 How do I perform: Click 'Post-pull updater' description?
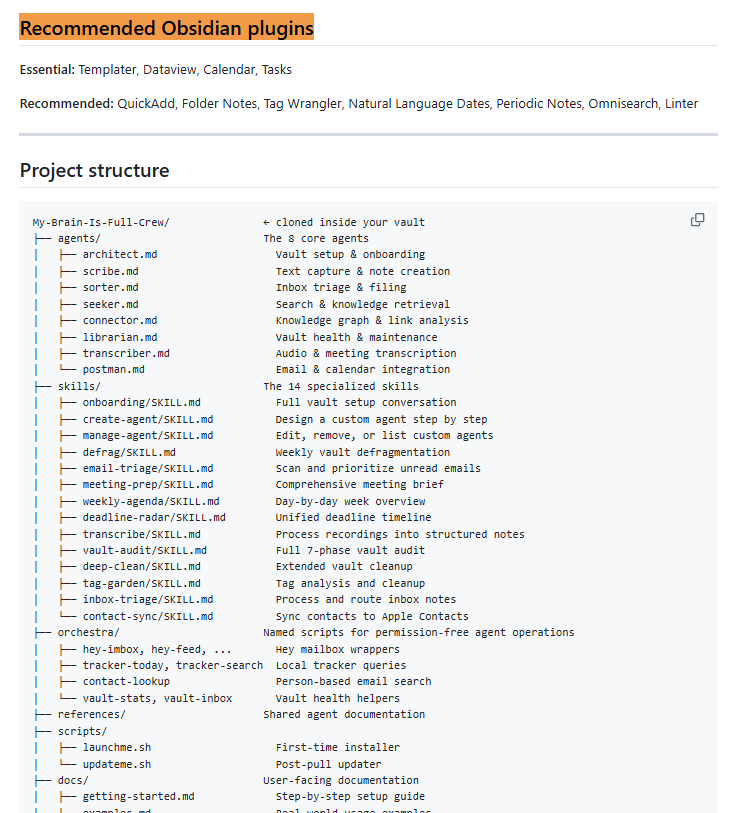click(328, 764)
